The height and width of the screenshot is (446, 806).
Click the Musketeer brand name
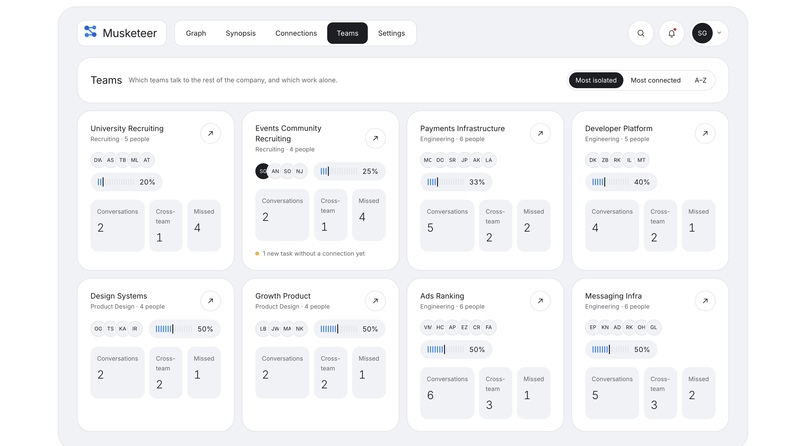click(x=130, y=33)
